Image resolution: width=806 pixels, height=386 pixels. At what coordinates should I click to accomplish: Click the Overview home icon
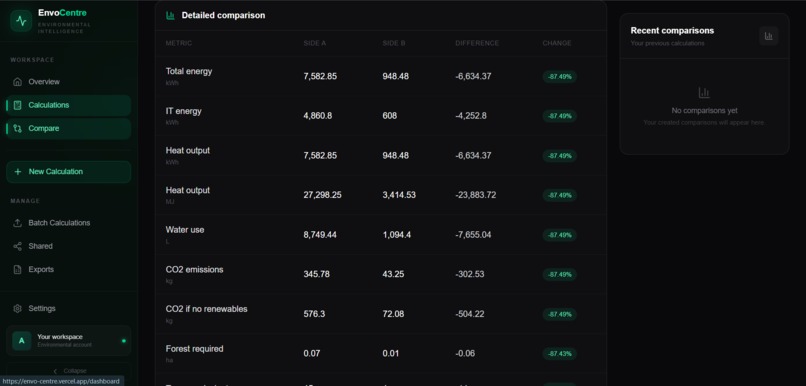point(17,82)
